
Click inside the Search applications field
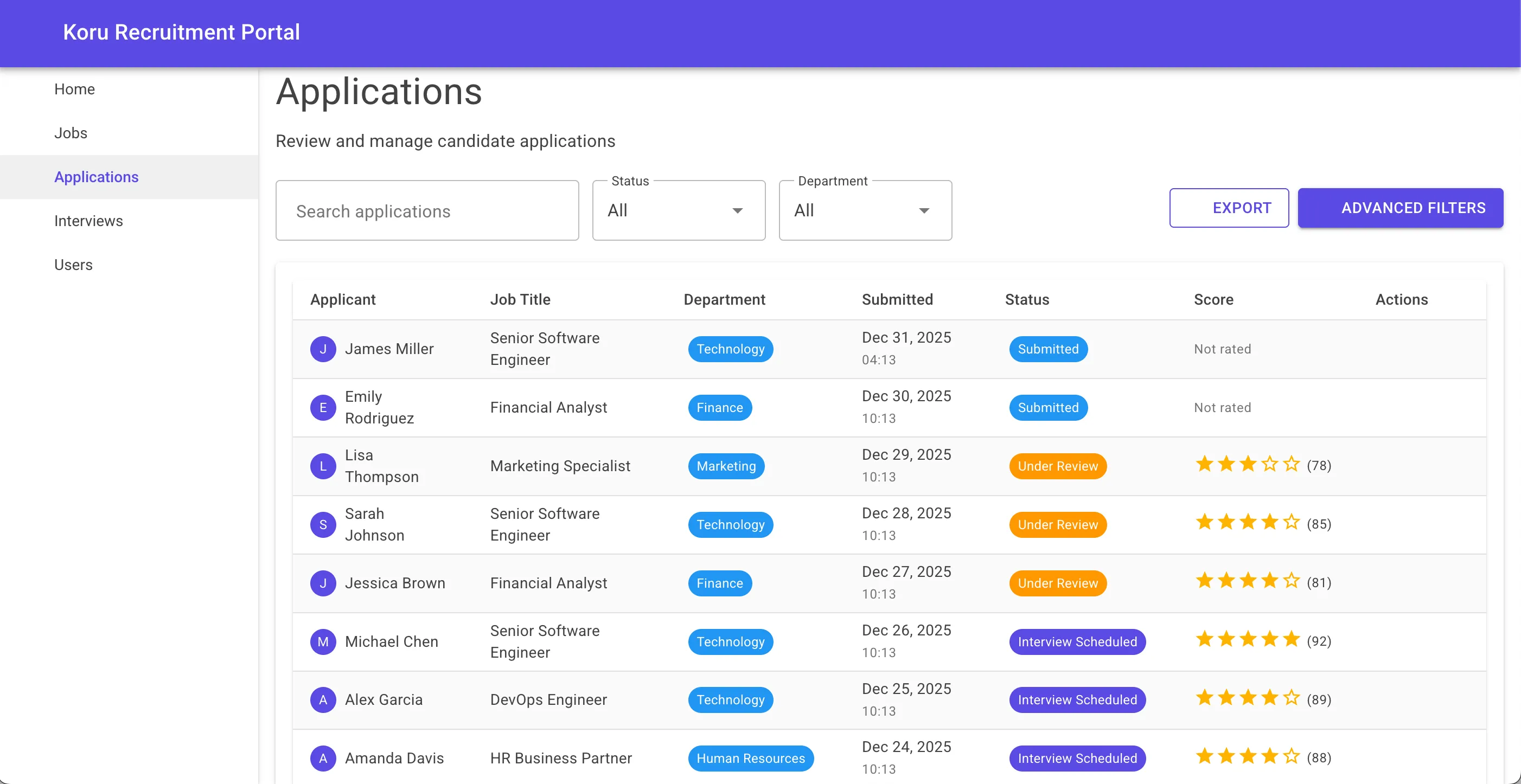coord(427,210)
